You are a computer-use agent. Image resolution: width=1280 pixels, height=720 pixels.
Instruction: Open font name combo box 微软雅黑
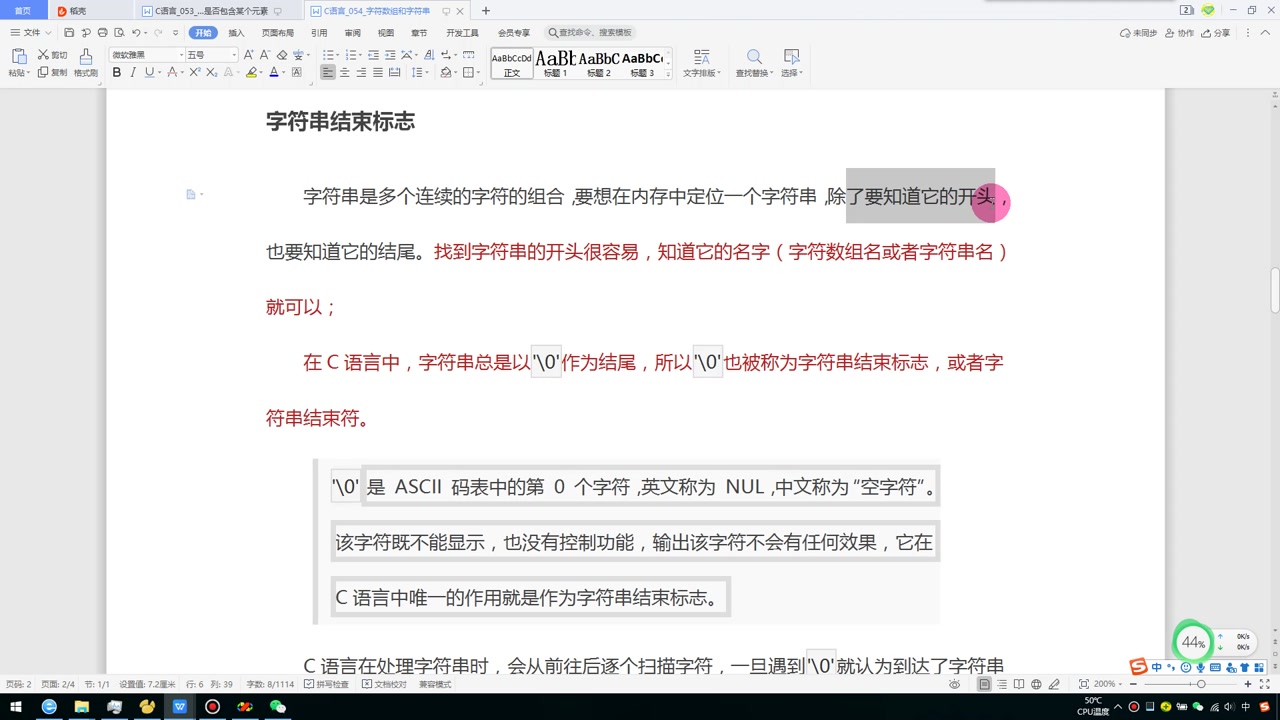[x=147, y=55]
